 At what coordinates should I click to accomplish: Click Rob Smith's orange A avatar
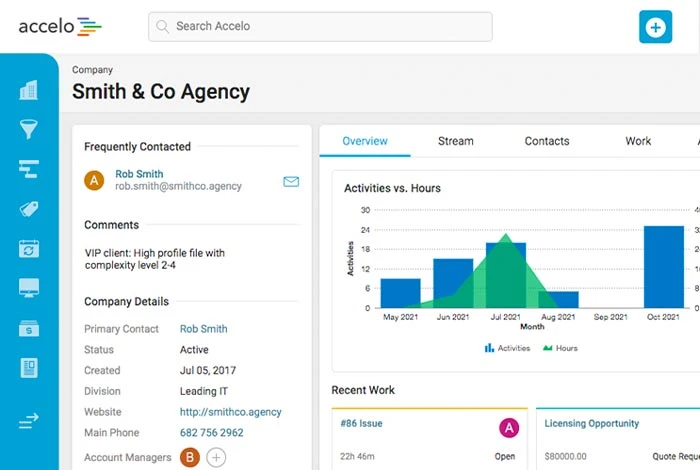[94, 180]
